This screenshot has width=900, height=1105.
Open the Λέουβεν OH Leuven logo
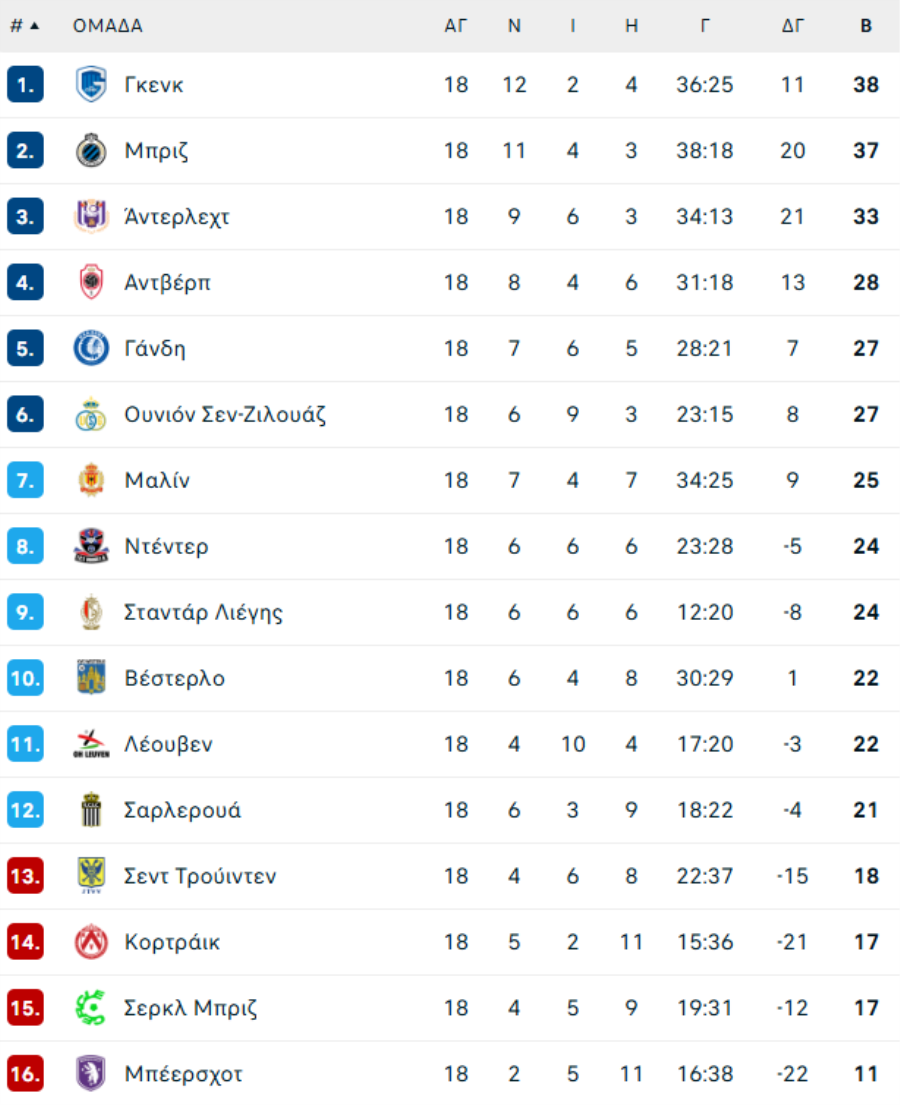point(91,744)
